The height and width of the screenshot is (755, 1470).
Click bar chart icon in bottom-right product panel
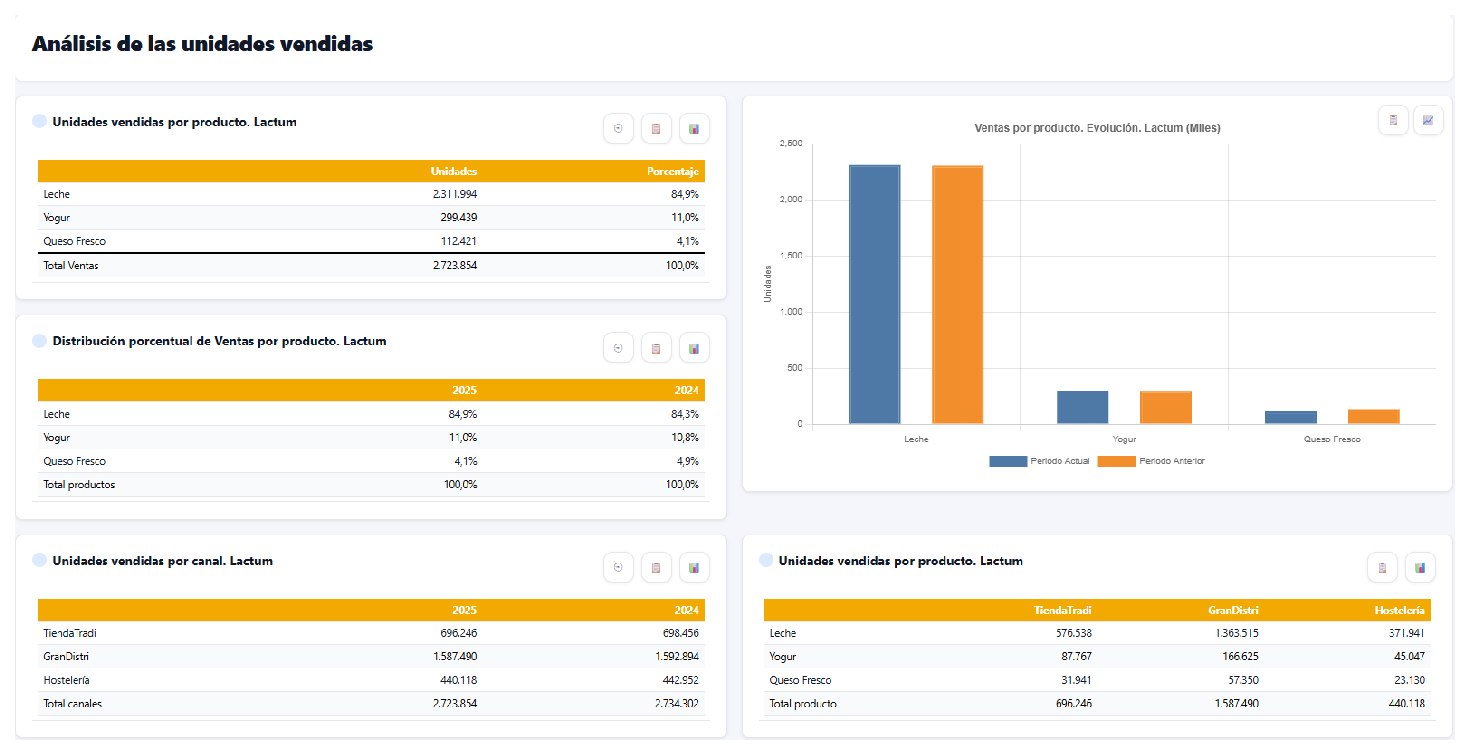(x=1420, y=567)
